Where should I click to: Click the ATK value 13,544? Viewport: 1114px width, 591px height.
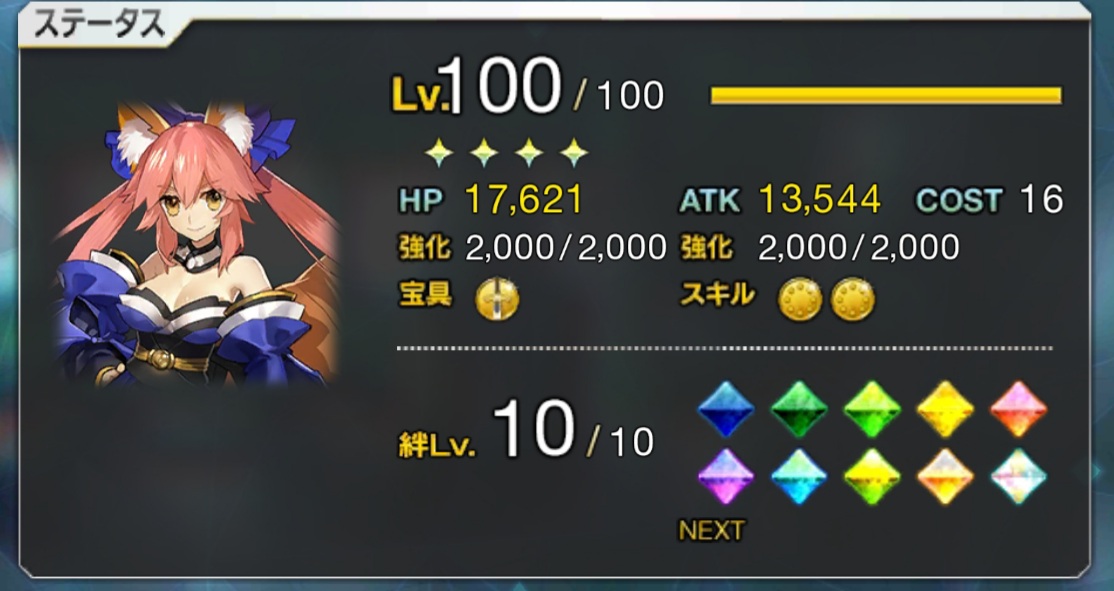click(819, 201)
